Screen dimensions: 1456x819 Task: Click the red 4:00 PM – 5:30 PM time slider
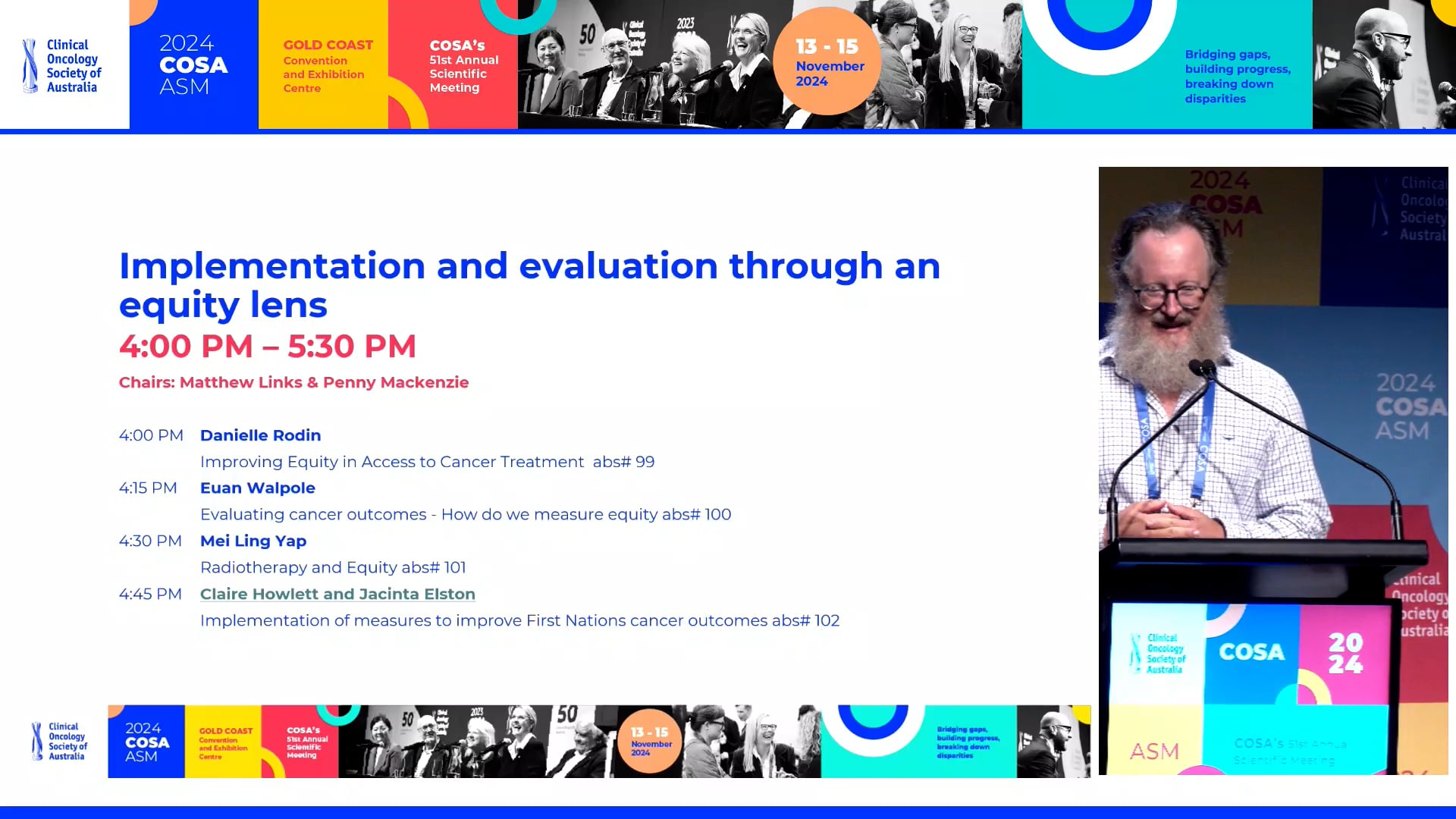[x=267, y=346]
